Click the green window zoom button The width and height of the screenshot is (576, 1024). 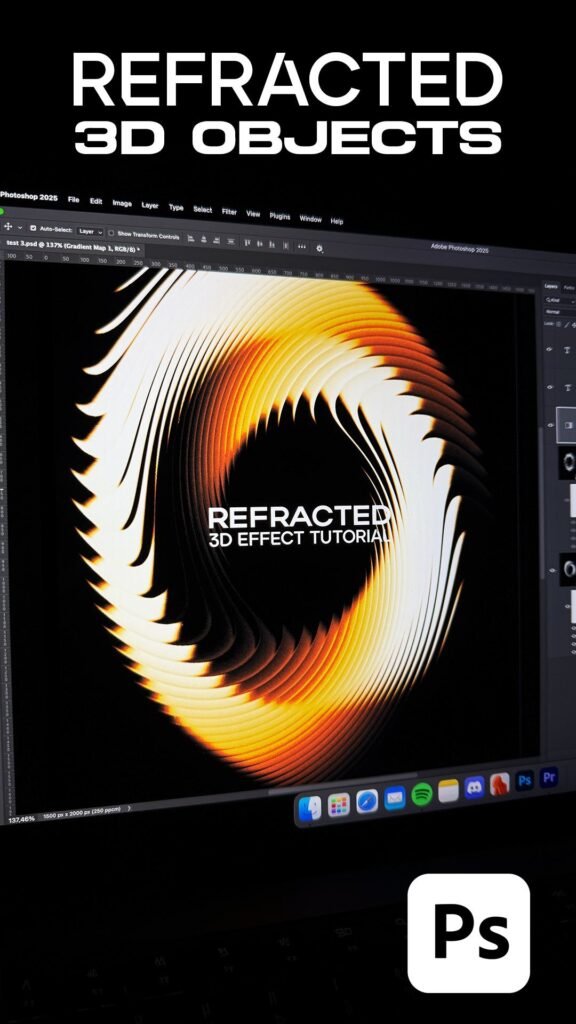point(1,212)
